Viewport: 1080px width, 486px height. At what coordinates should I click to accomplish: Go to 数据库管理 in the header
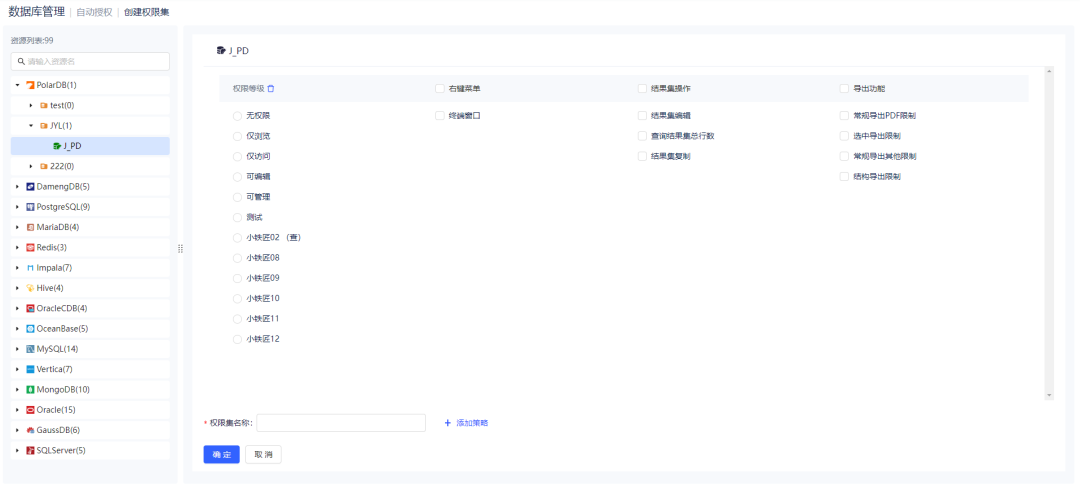click(x=36, y=12)
